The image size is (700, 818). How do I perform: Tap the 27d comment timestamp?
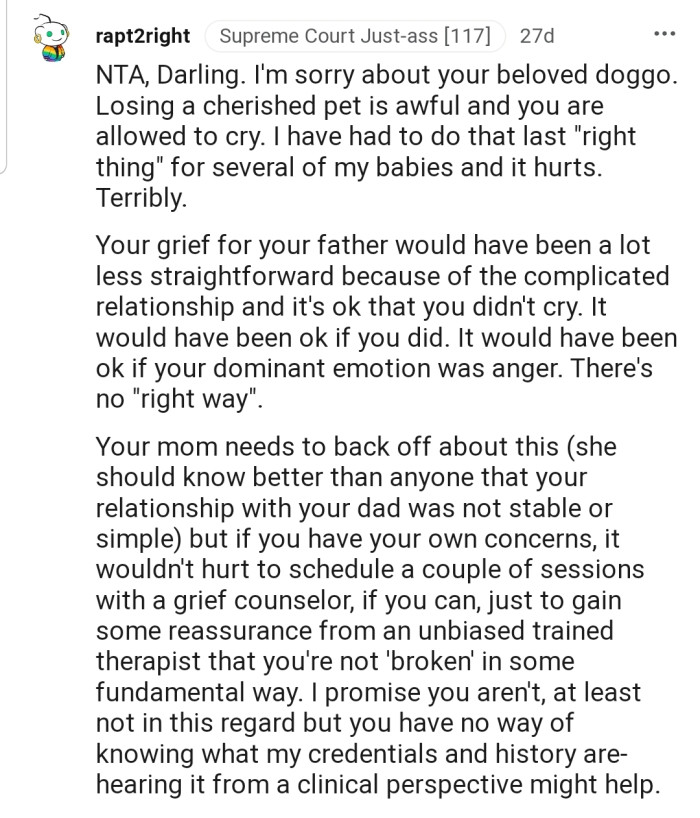[537, 36]
